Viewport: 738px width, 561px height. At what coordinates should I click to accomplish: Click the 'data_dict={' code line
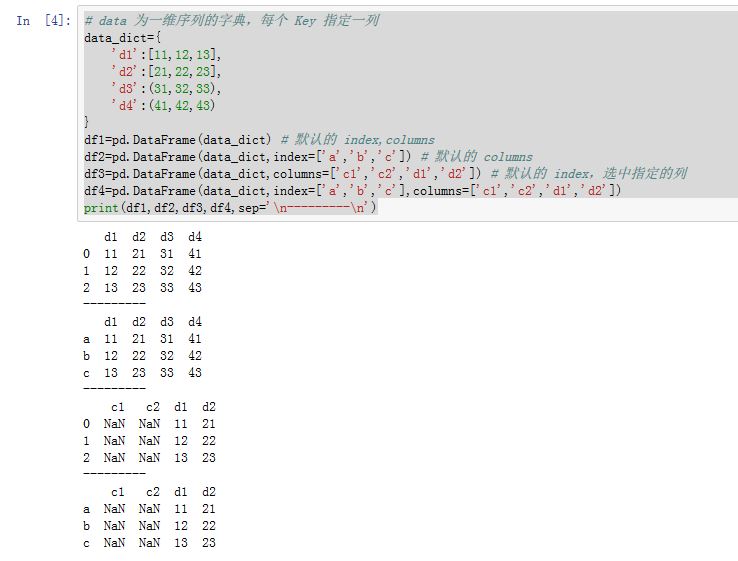[x=122, y=38]
